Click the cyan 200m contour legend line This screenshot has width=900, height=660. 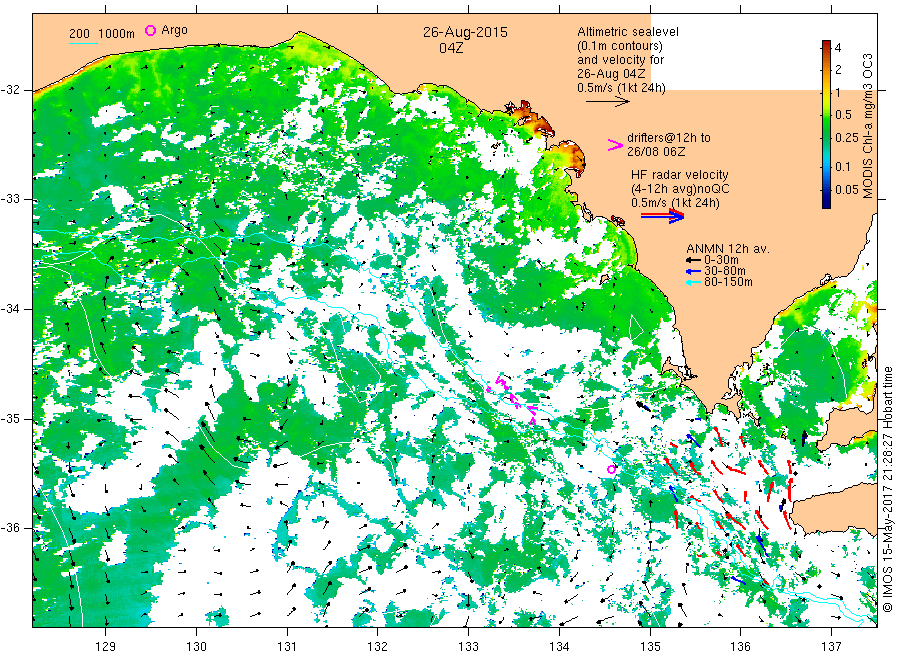coord(83,43)
